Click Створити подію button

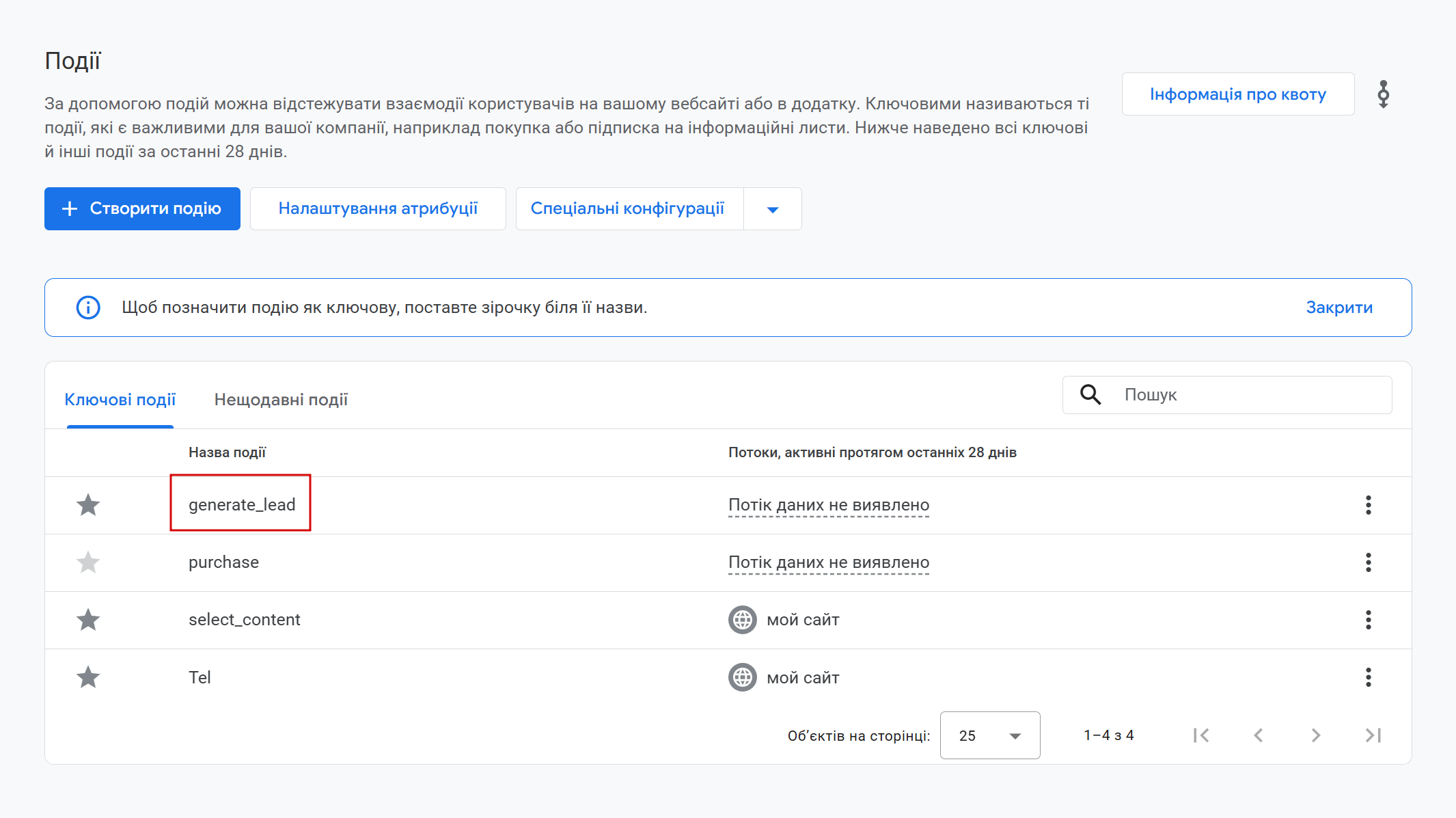point(142,209)
